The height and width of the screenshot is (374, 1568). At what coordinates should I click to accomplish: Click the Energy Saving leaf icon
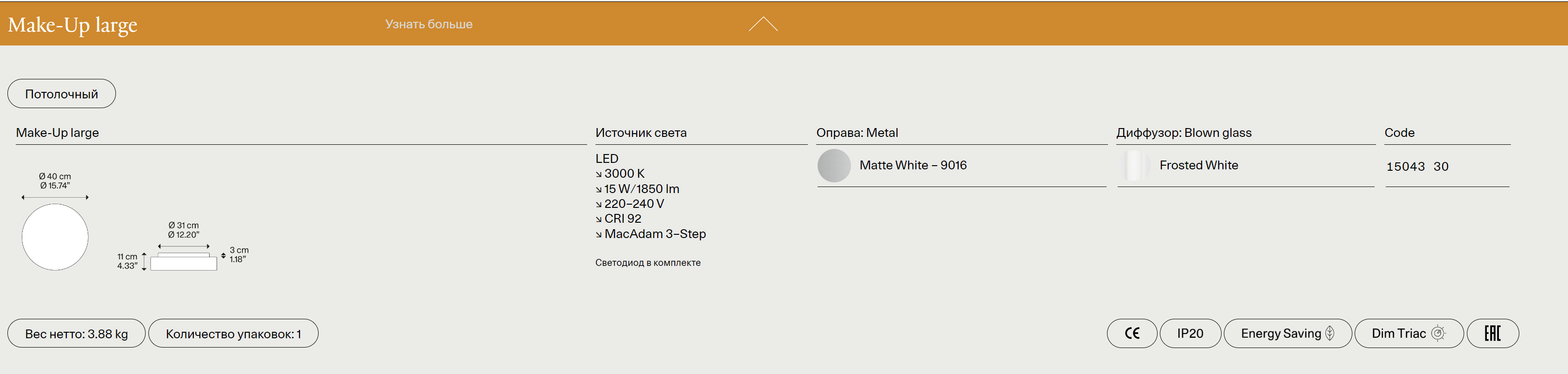pos(1330,333)
